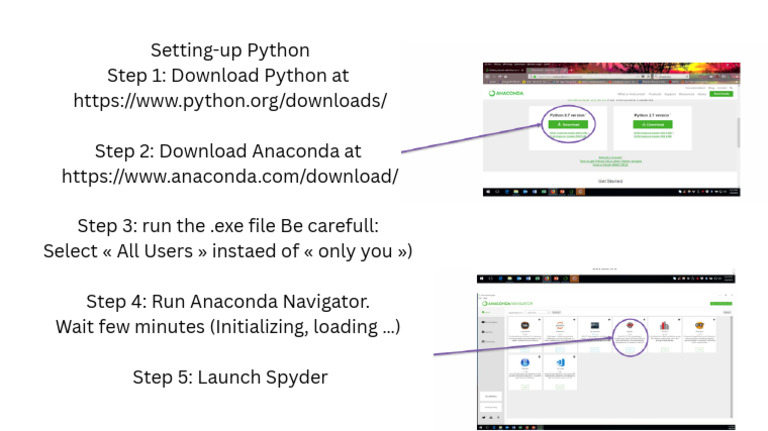The height and width of the screenshot is (431, 768).
Task: Click the vertical scrollbar of the Anaconda webpage
Action: coord(738,132)
